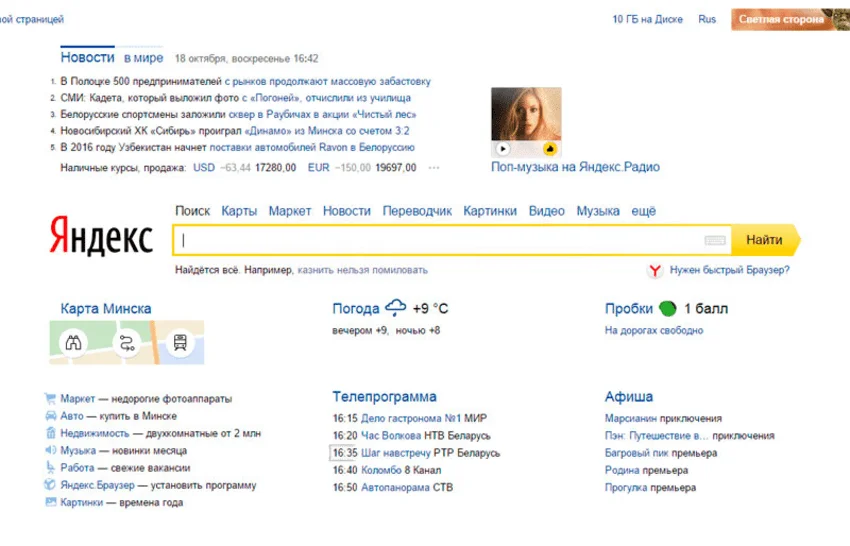Select the 'Картинки' search tab
850x546 pixels.
490,211
